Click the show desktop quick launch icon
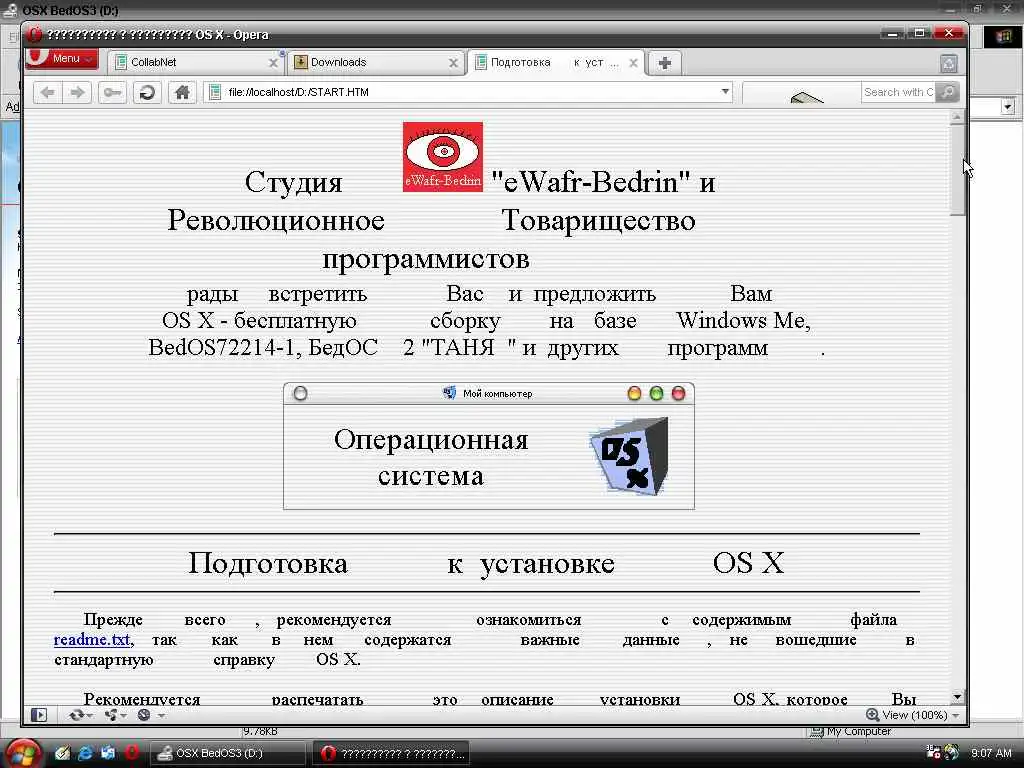The image size is (1024, 768). 108,753
